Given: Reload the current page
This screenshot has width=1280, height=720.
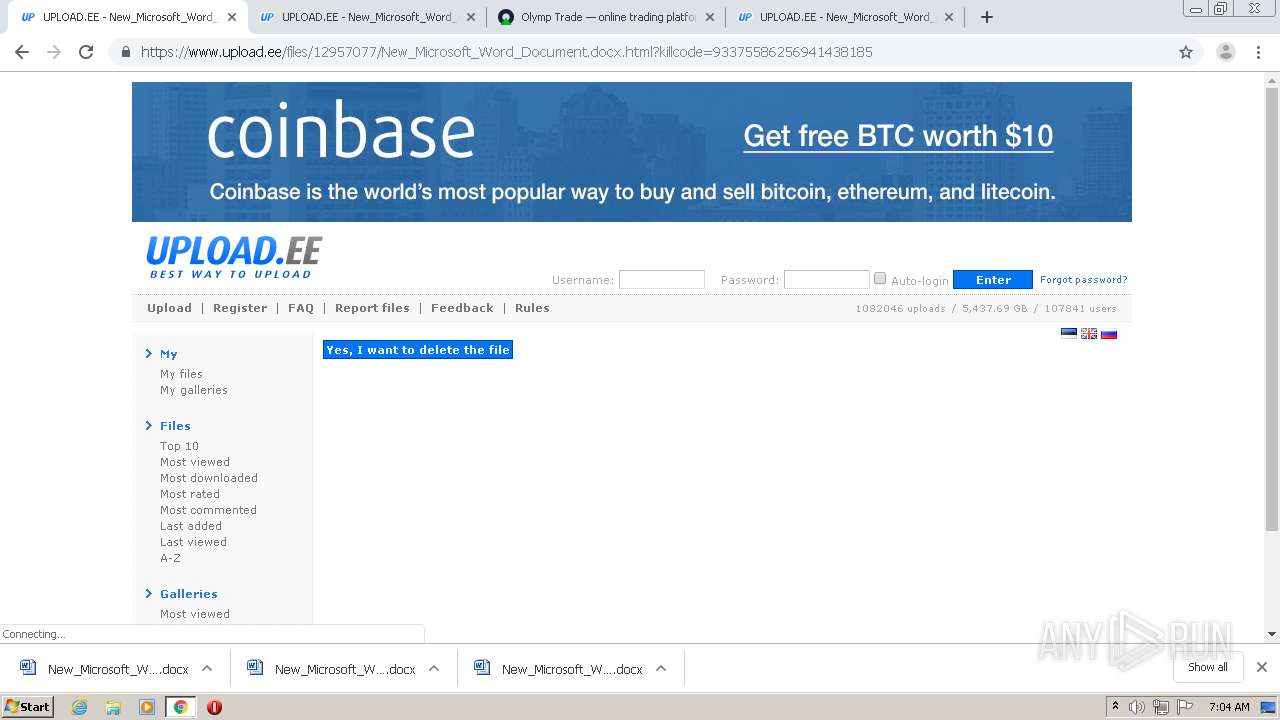Looking at the screenshot, I should click(x=86, y=52).
